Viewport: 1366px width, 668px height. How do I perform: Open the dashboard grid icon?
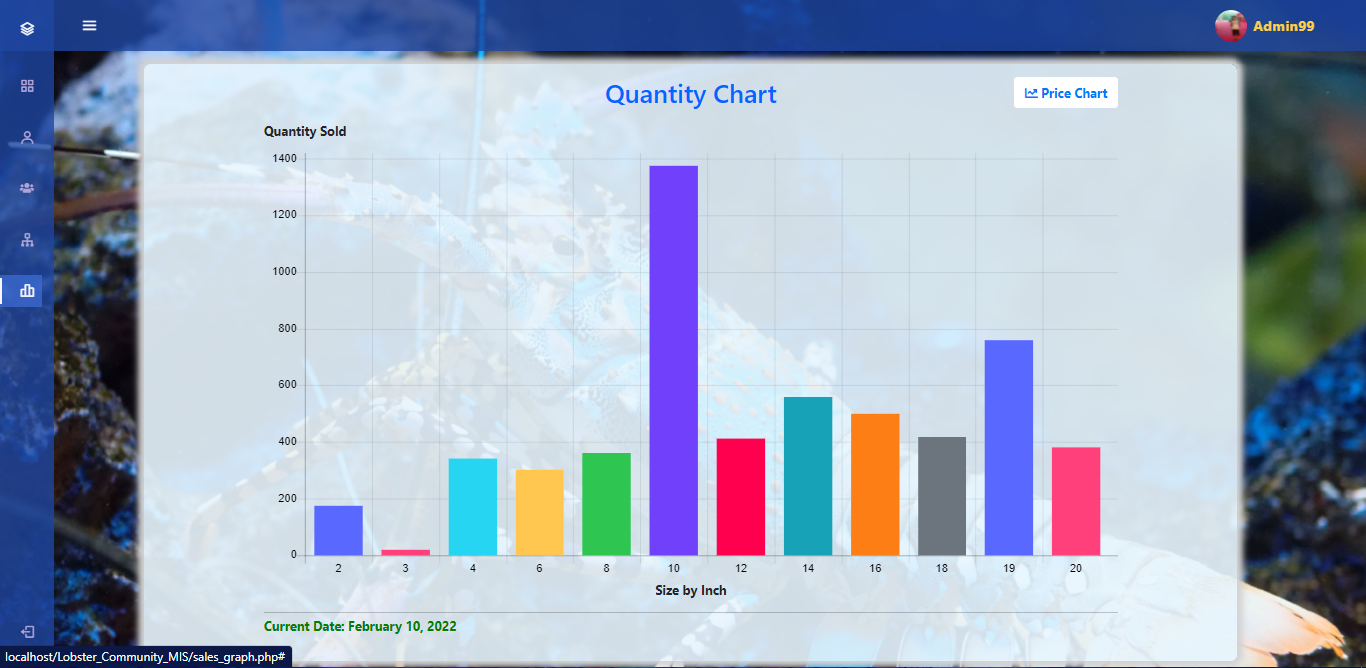click(27, 86)
